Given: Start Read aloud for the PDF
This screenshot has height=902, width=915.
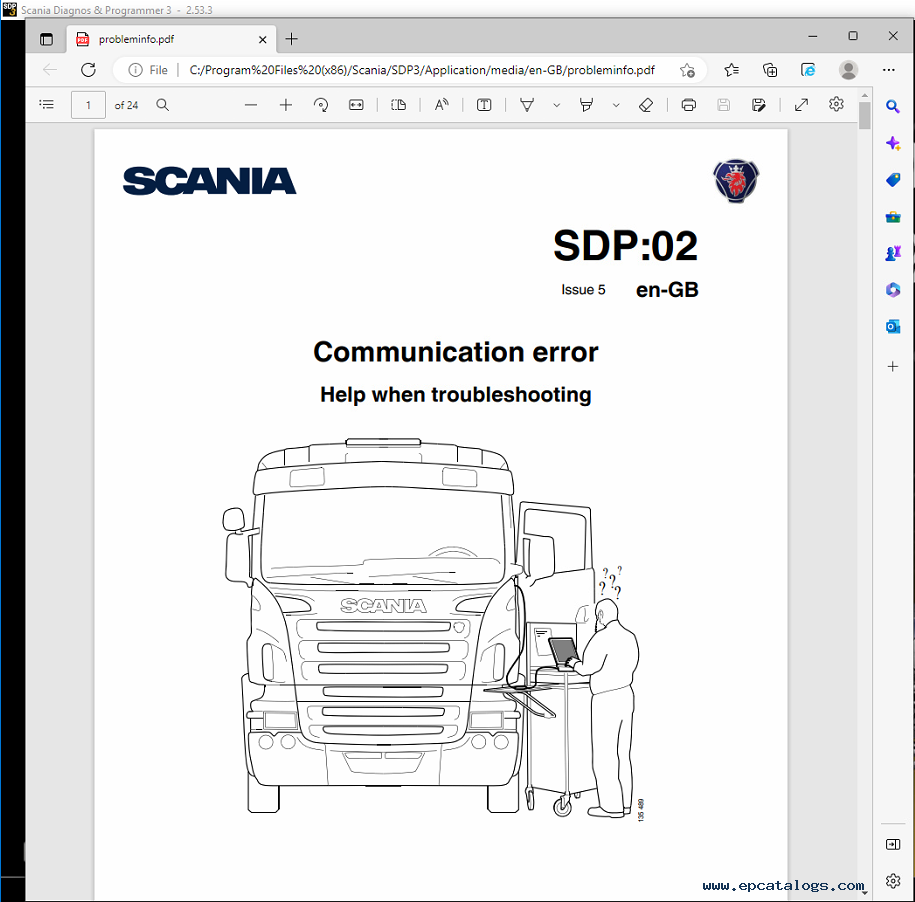Looking at the screenshot, I should tap(442, 105).
